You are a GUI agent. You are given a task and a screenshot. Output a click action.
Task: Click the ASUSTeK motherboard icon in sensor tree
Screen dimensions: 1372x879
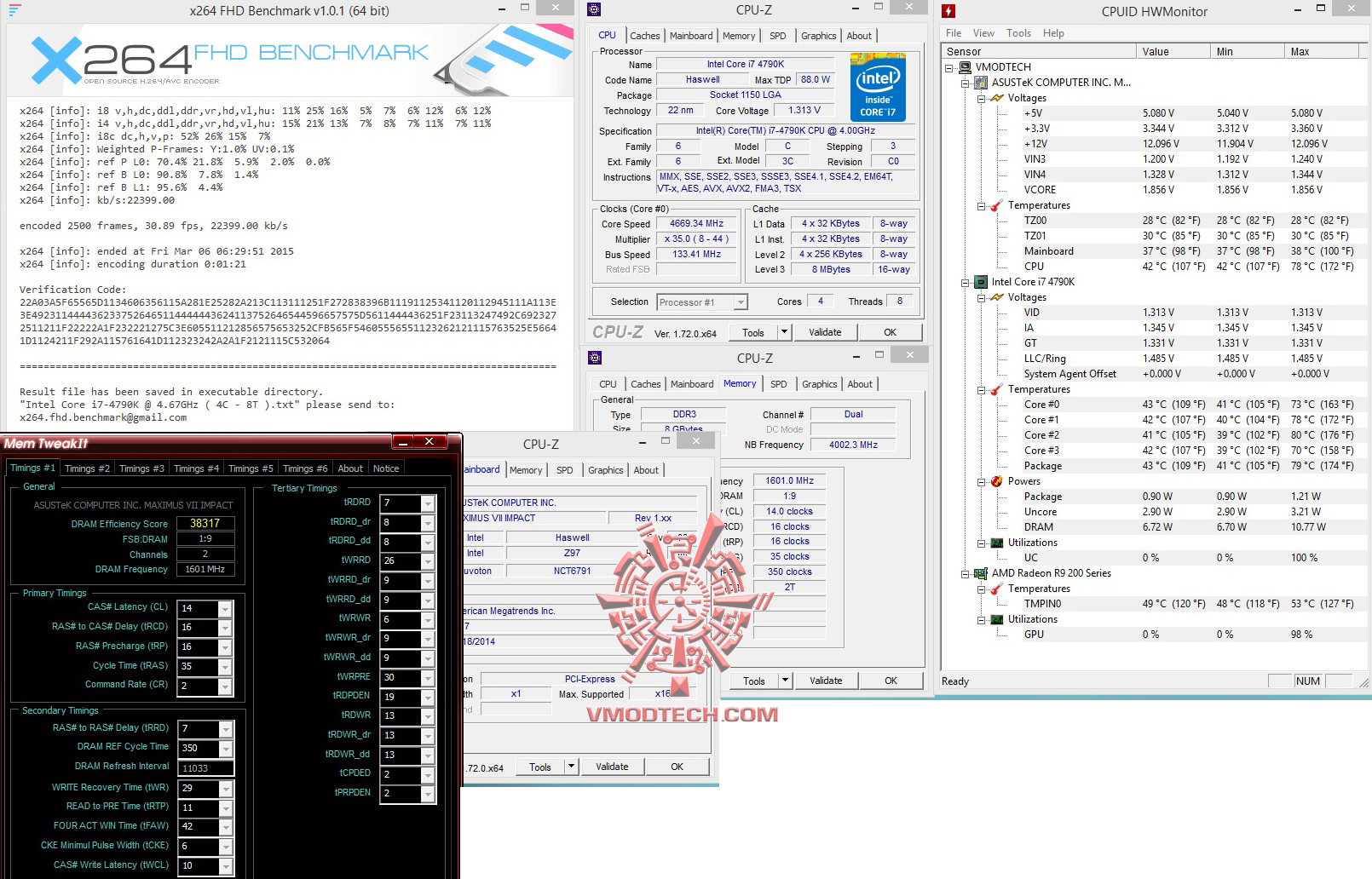pos(982,83)
